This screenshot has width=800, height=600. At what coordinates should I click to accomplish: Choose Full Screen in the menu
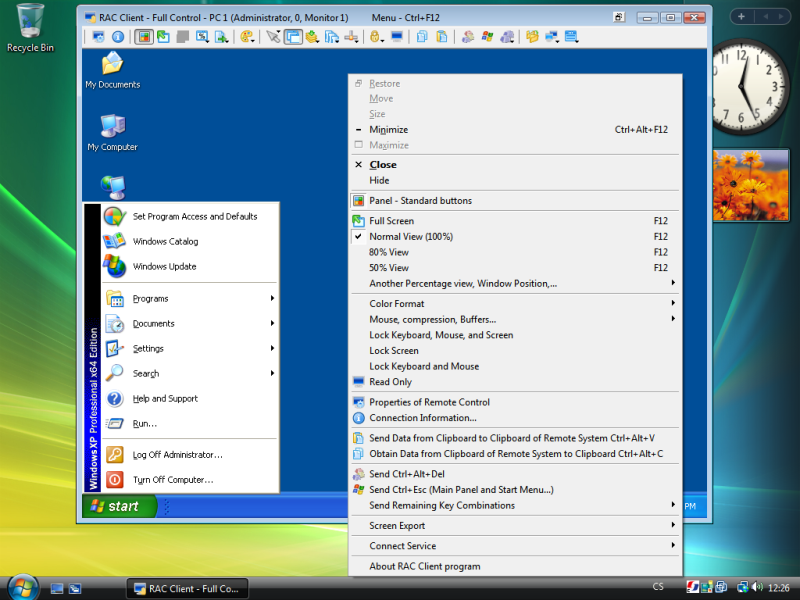[x=515, y=221]
